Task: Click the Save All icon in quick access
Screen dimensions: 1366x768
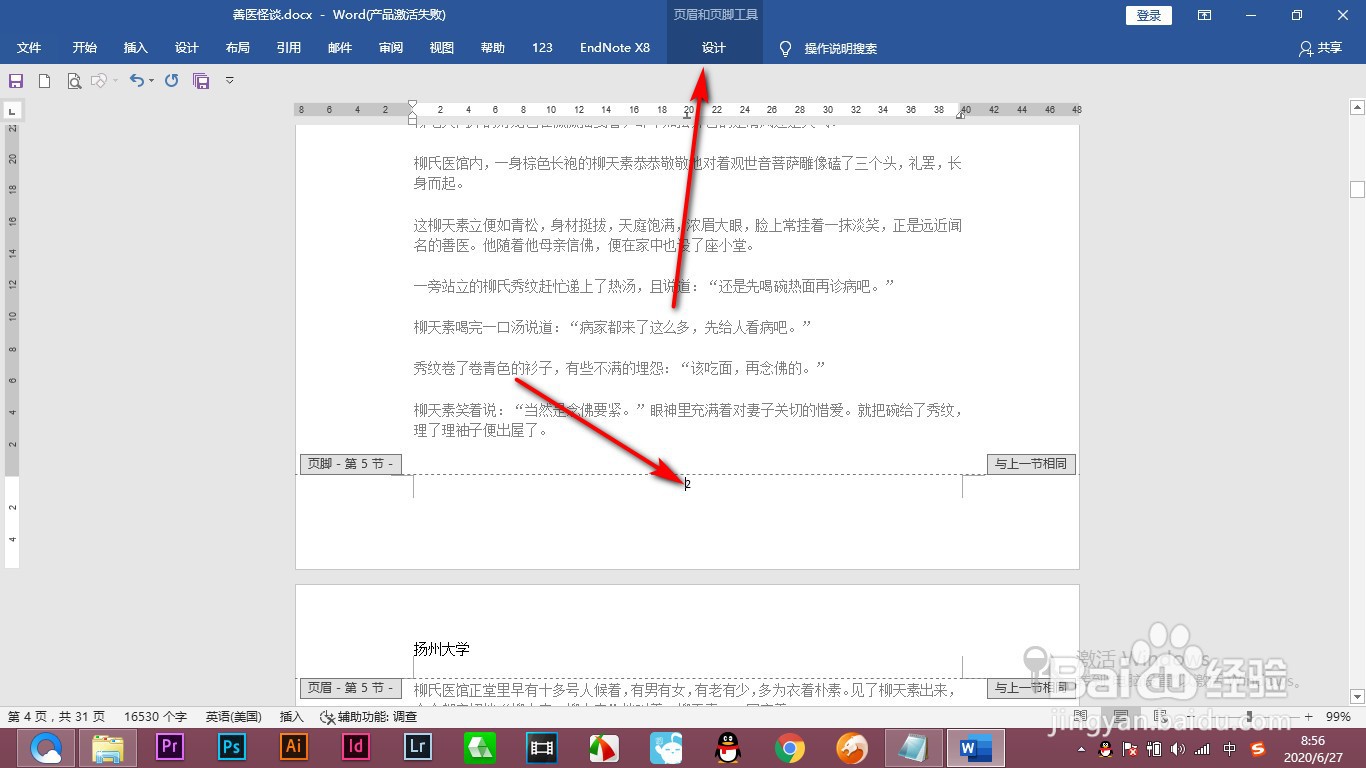Action: [x=201, y=81]
